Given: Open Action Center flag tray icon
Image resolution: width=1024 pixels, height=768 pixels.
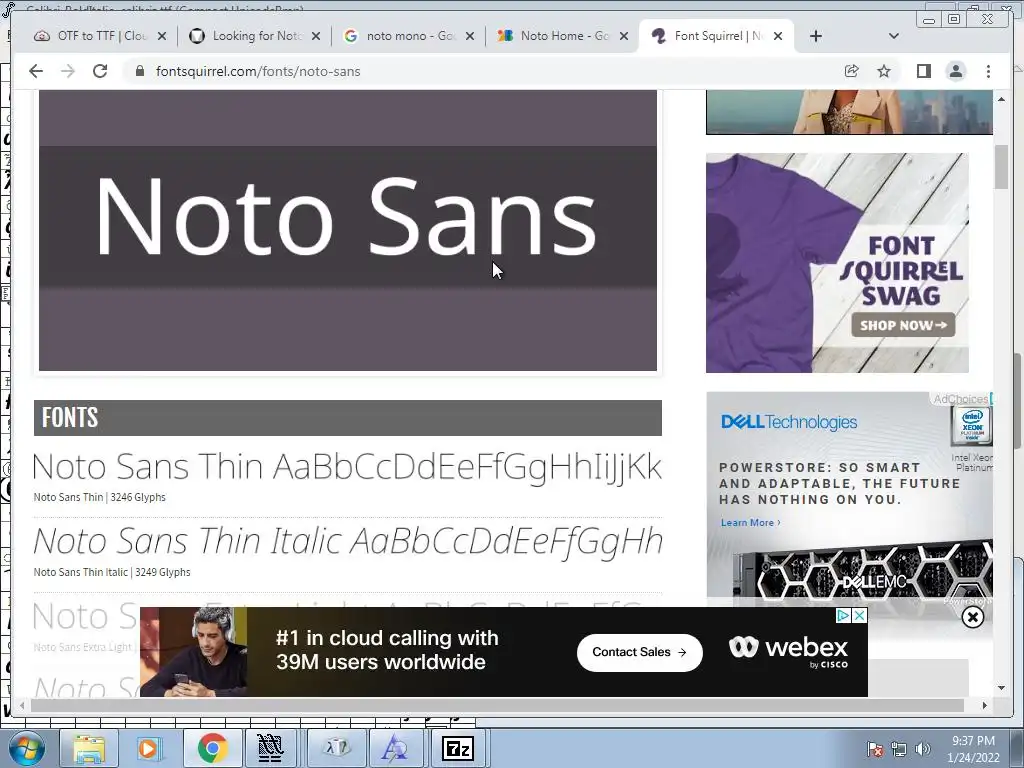Looking at the screenshot, I should 874,749.
